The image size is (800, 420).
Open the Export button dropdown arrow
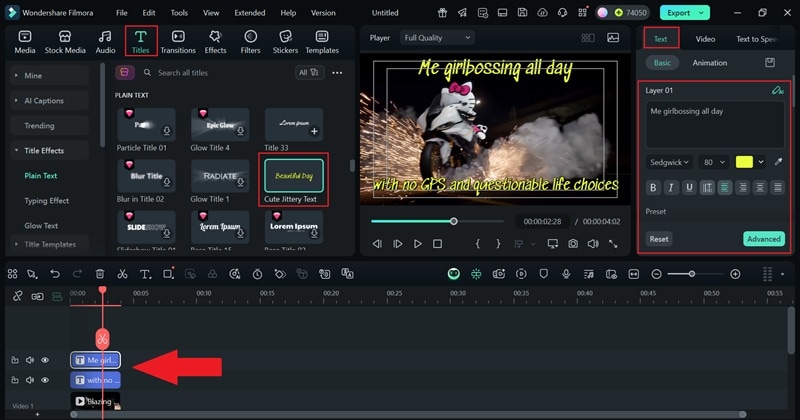pyautogui.click(x=702, y=13)
